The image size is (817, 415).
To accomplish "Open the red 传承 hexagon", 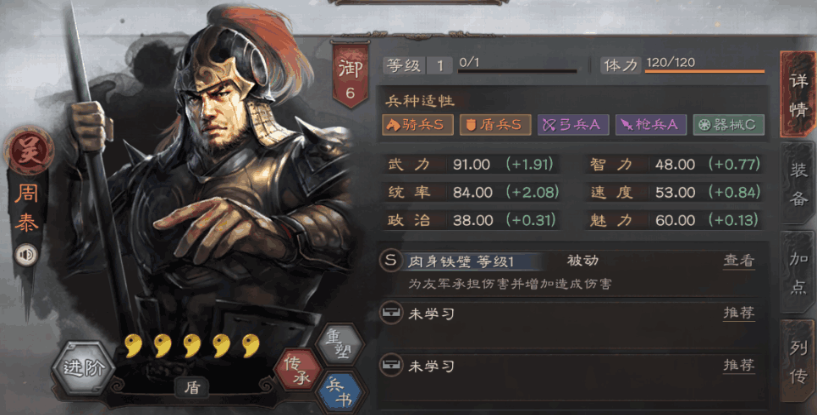I will click(298, 369).
